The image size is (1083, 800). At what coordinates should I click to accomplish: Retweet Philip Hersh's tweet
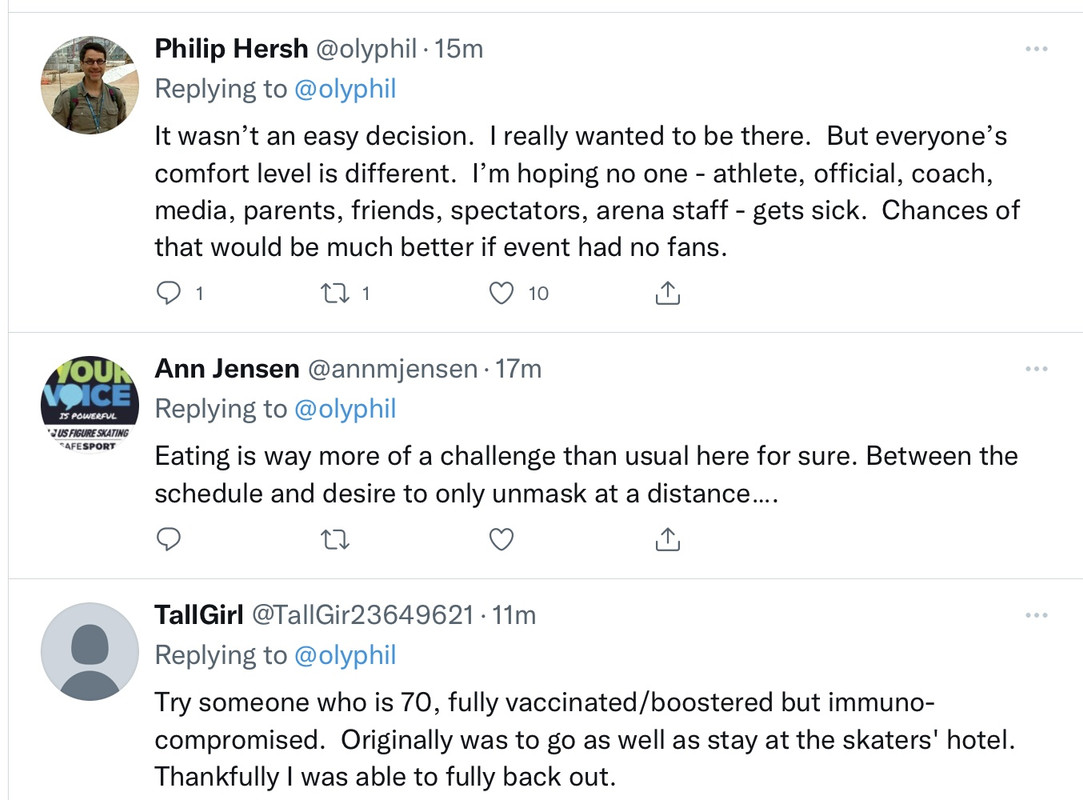point(336,294)
